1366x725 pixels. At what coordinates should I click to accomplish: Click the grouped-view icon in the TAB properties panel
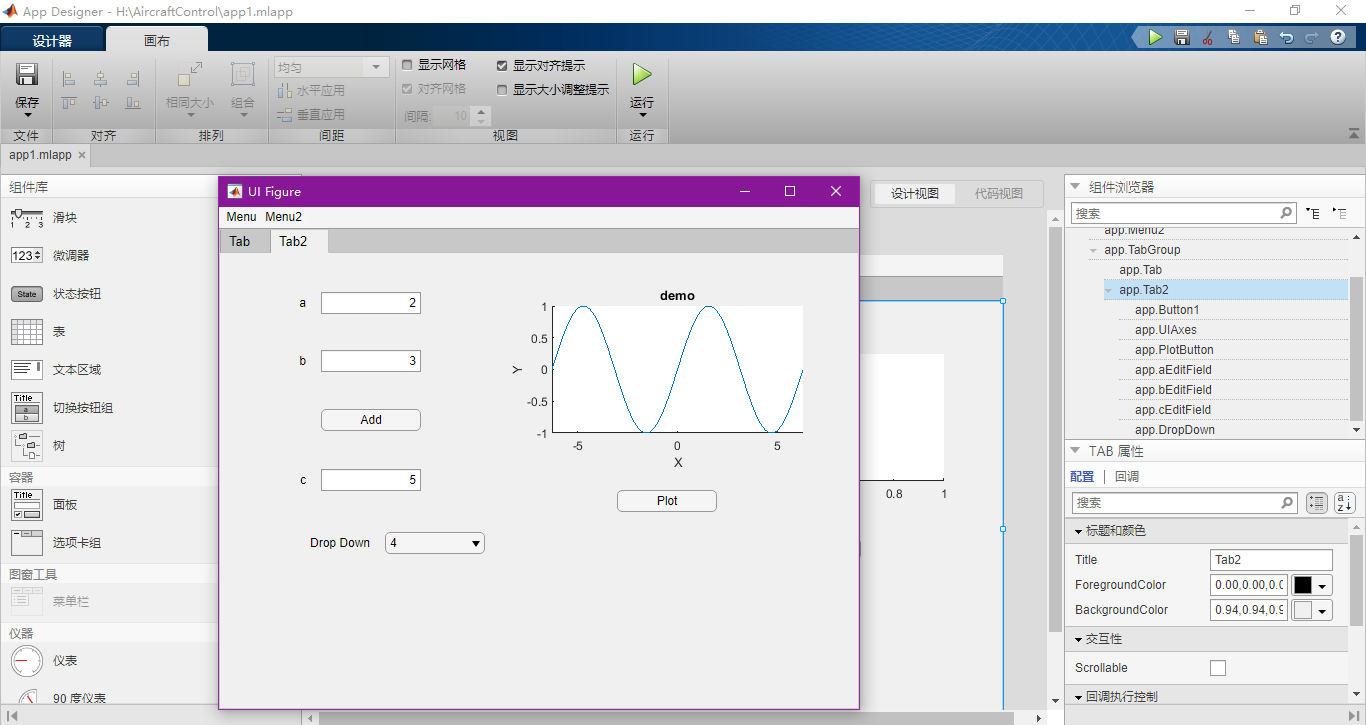point(1317,503)
